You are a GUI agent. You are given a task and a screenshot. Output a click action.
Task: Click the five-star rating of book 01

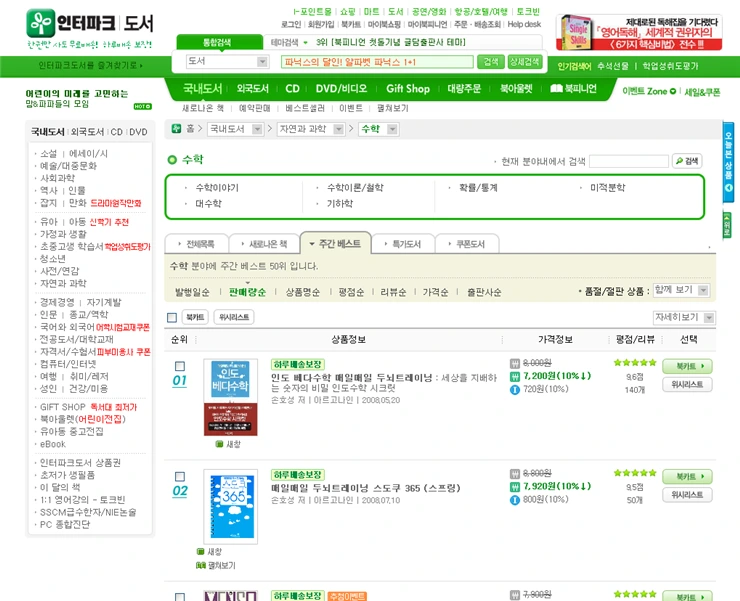(x=635, y=363)
